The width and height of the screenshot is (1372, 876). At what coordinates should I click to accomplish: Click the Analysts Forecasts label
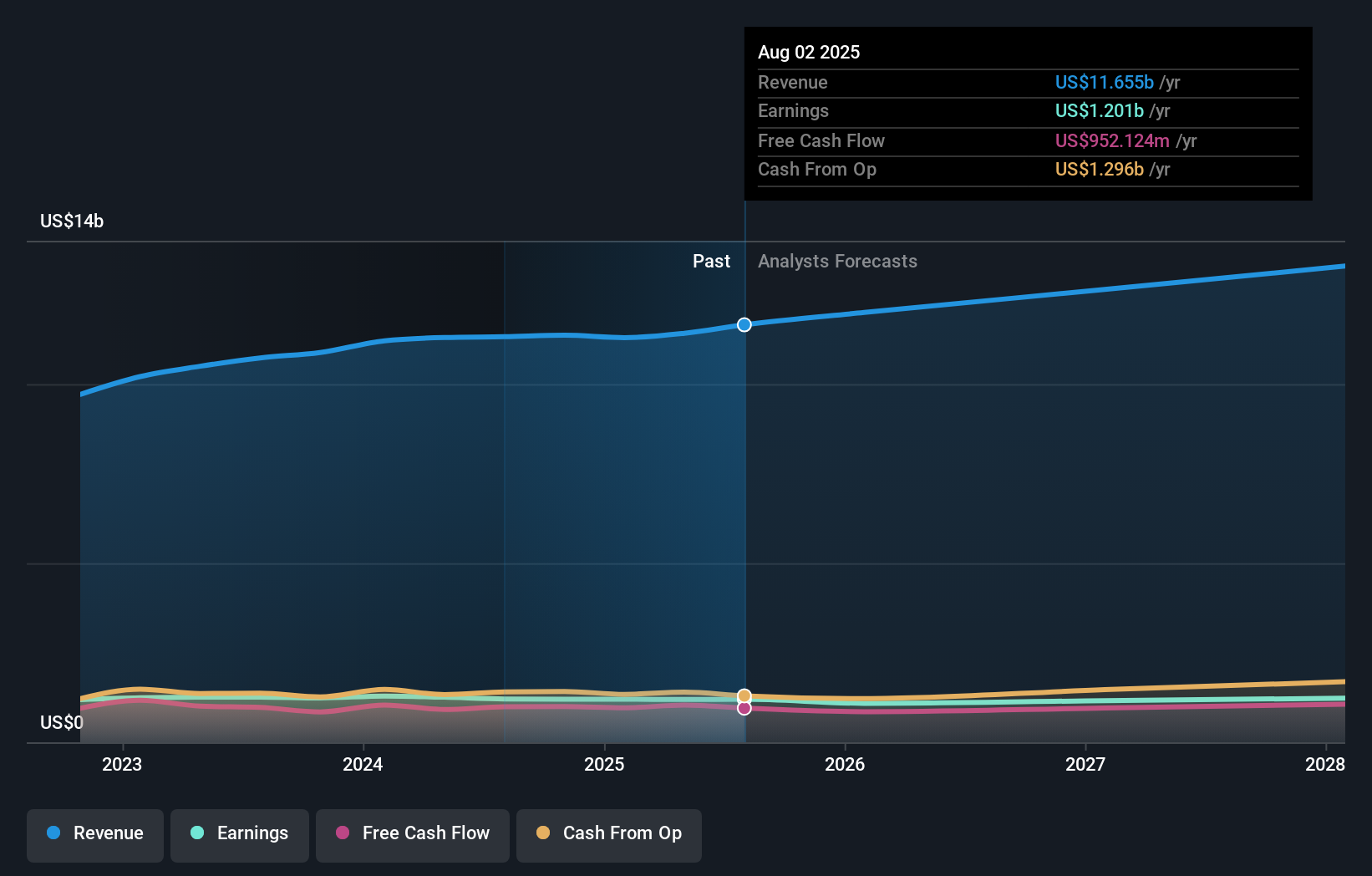click(837, 261)
